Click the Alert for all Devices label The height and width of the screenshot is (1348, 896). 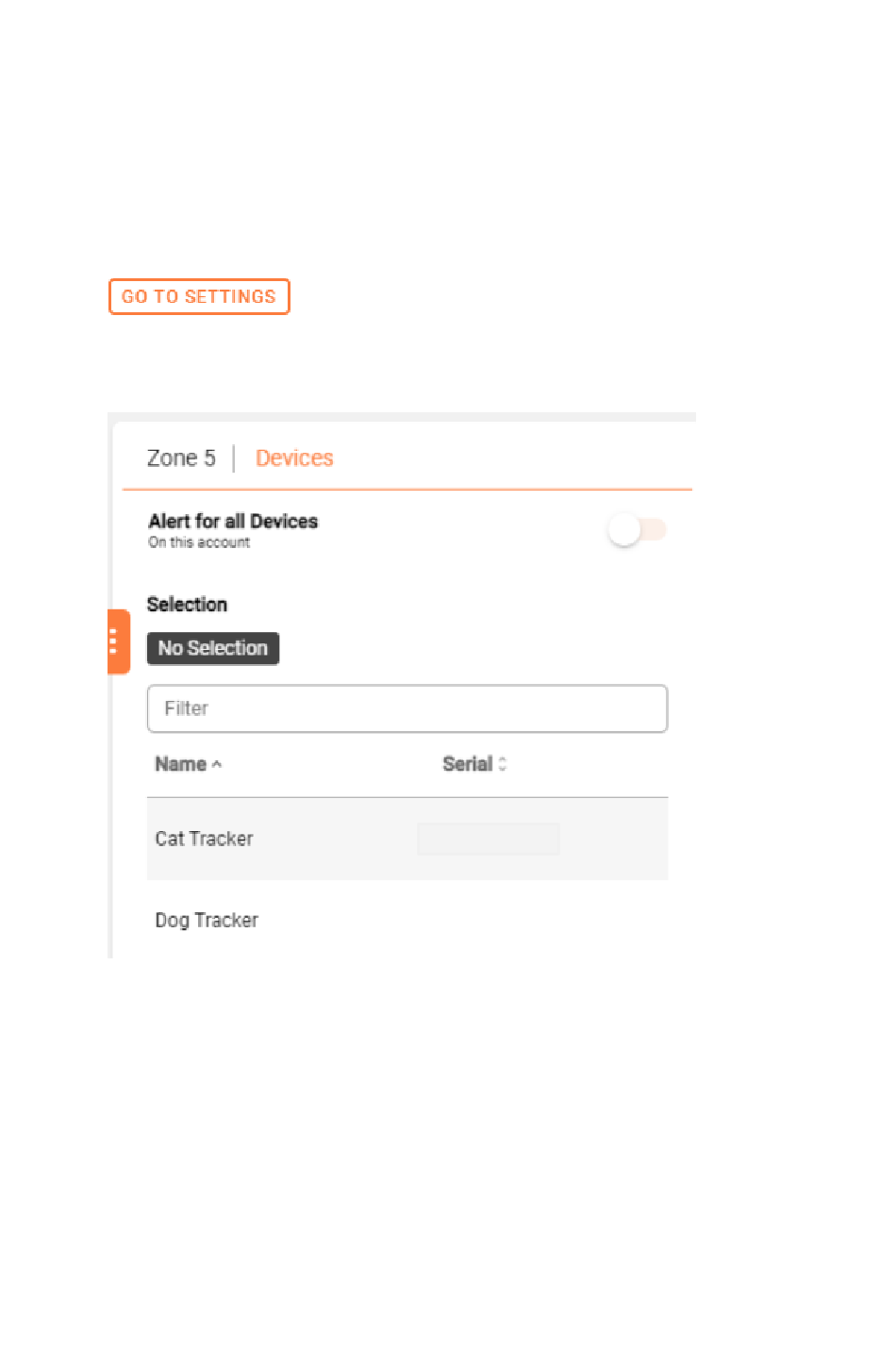tap(233, 522)
